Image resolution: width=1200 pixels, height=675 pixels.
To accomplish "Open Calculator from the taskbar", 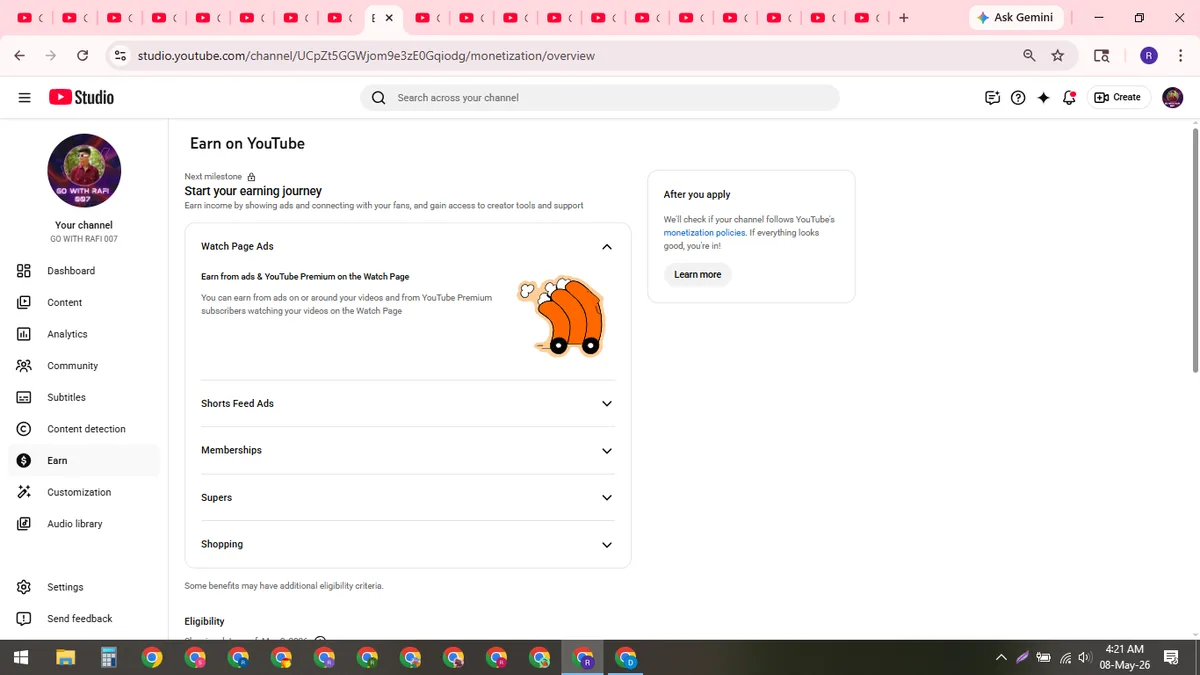I will pos(109,658).
